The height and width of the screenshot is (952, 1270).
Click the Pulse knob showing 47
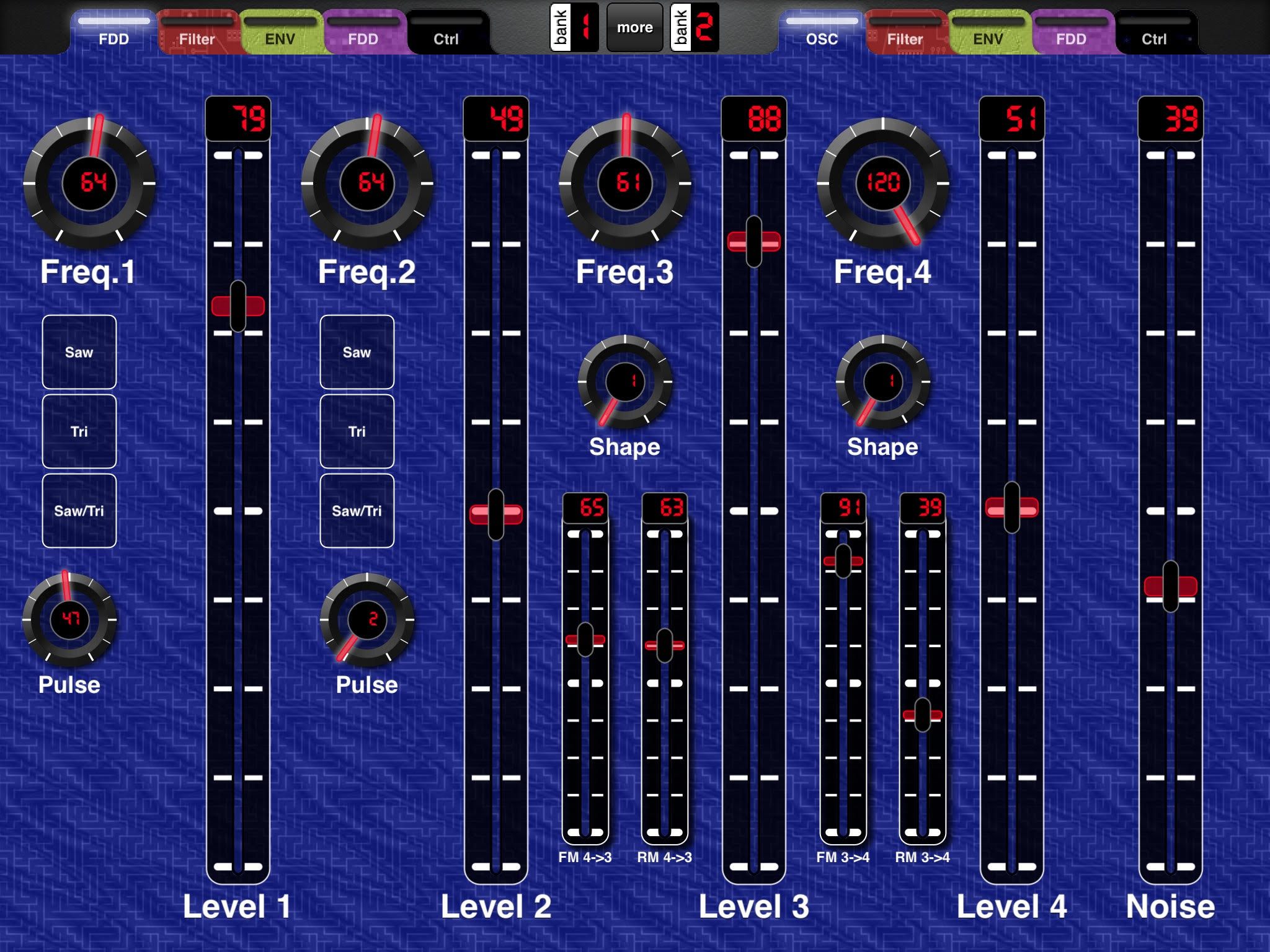coord(69,620)
